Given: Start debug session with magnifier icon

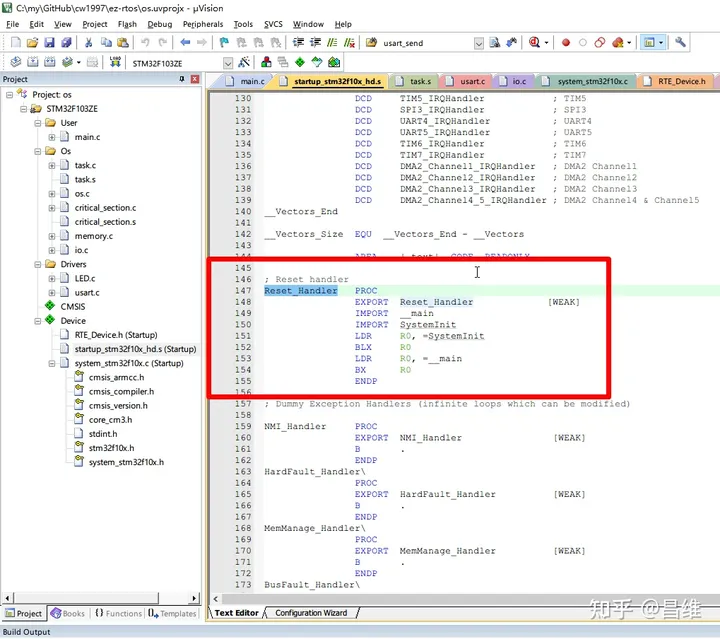Looking at the screenshot, I should [x=534, y=43].
